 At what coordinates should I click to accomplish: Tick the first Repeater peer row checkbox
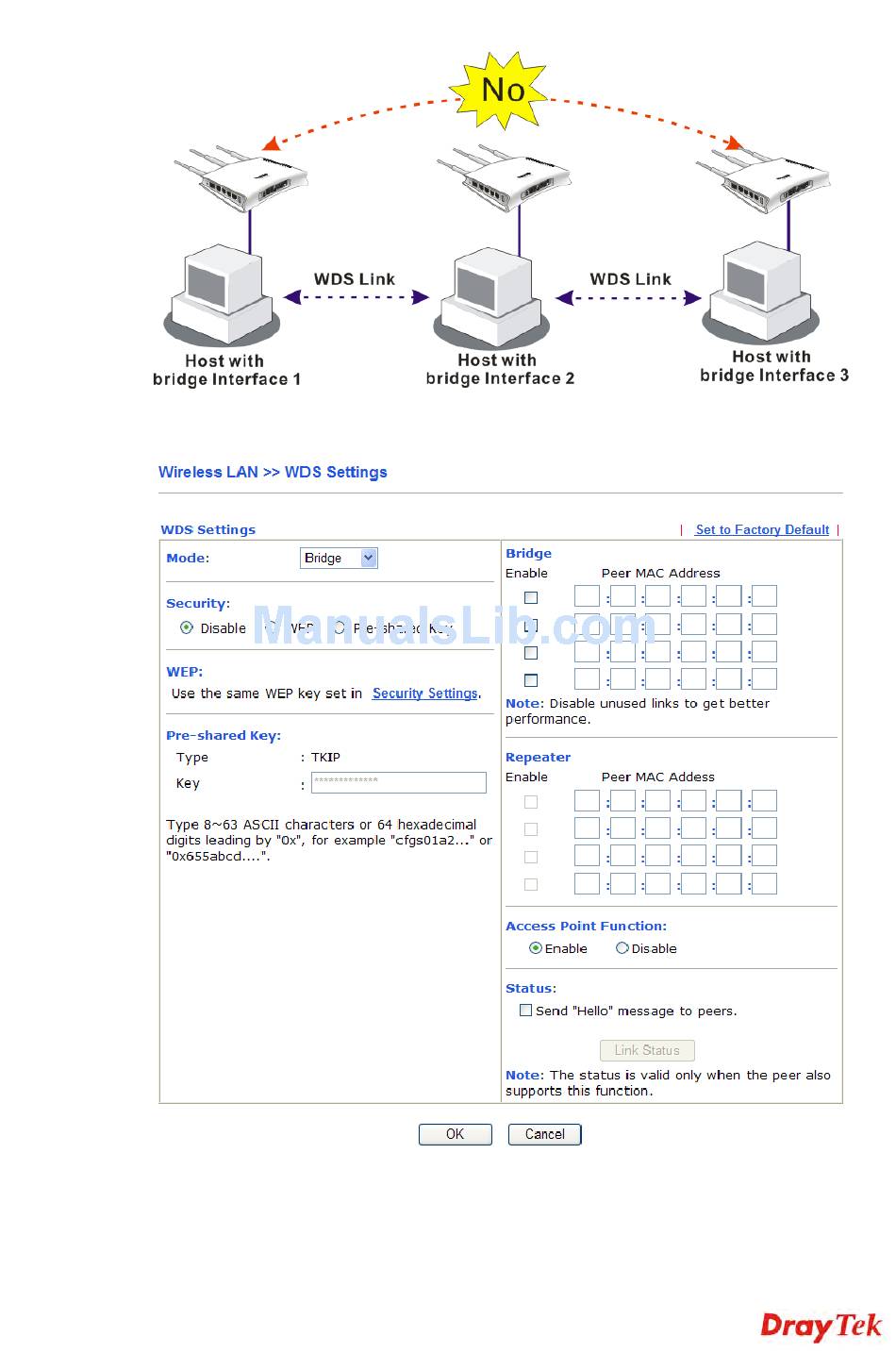coord(531,802)
